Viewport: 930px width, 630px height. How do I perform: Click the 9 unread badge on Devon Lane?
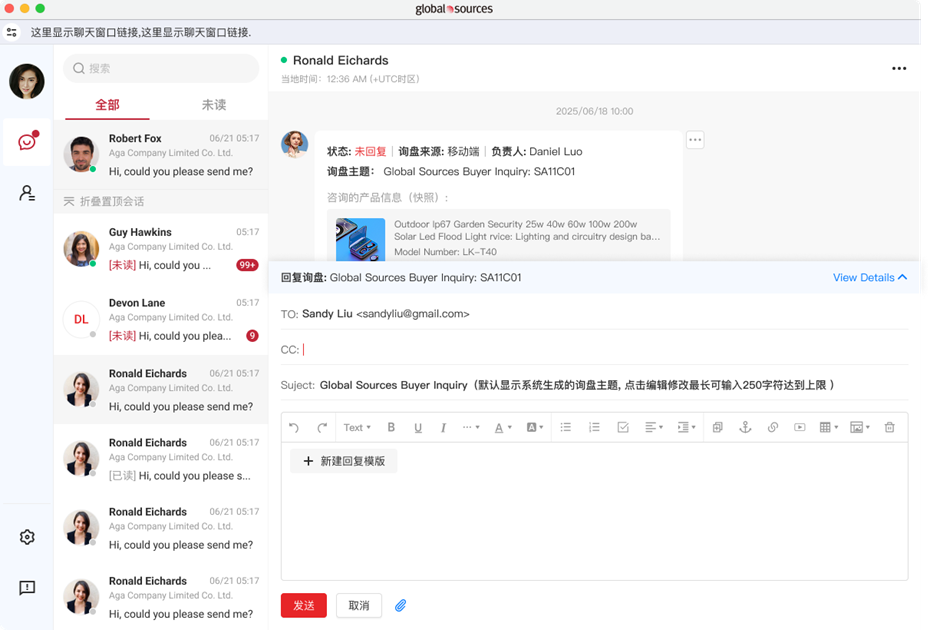coord(252,336)
